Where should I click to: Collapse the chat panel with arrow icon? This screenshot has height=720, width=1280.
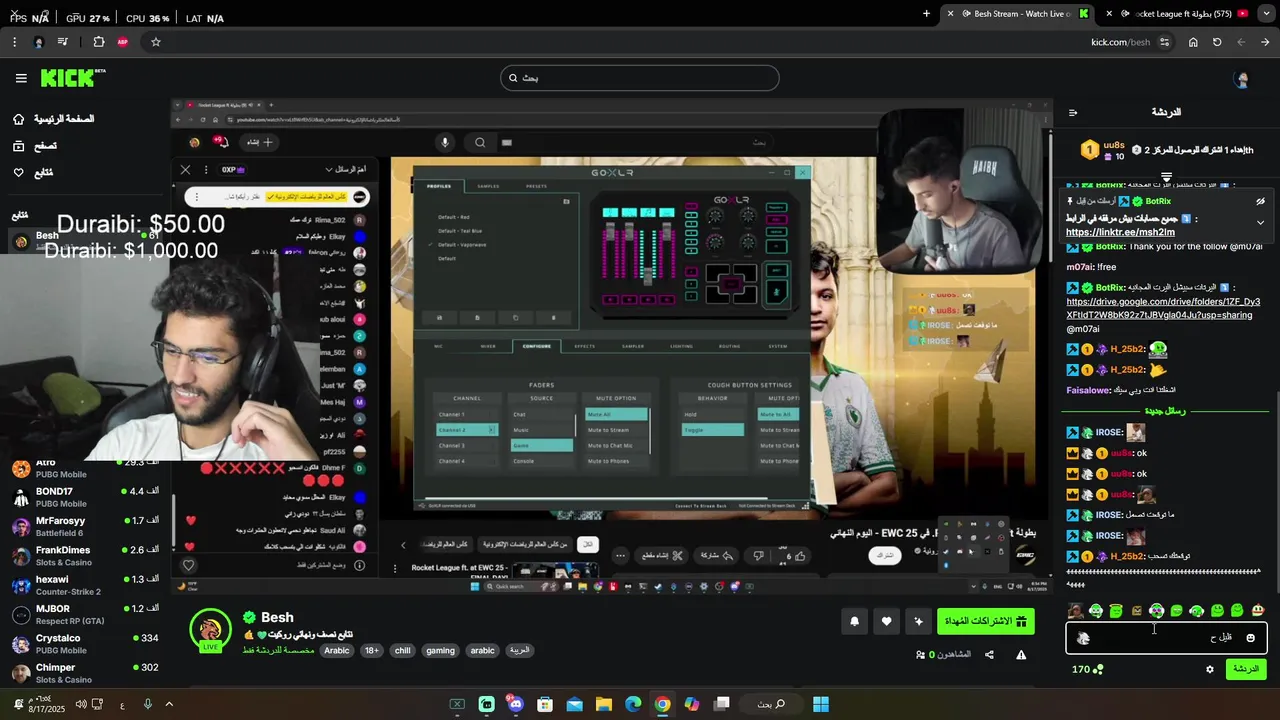click(1073, 113)
